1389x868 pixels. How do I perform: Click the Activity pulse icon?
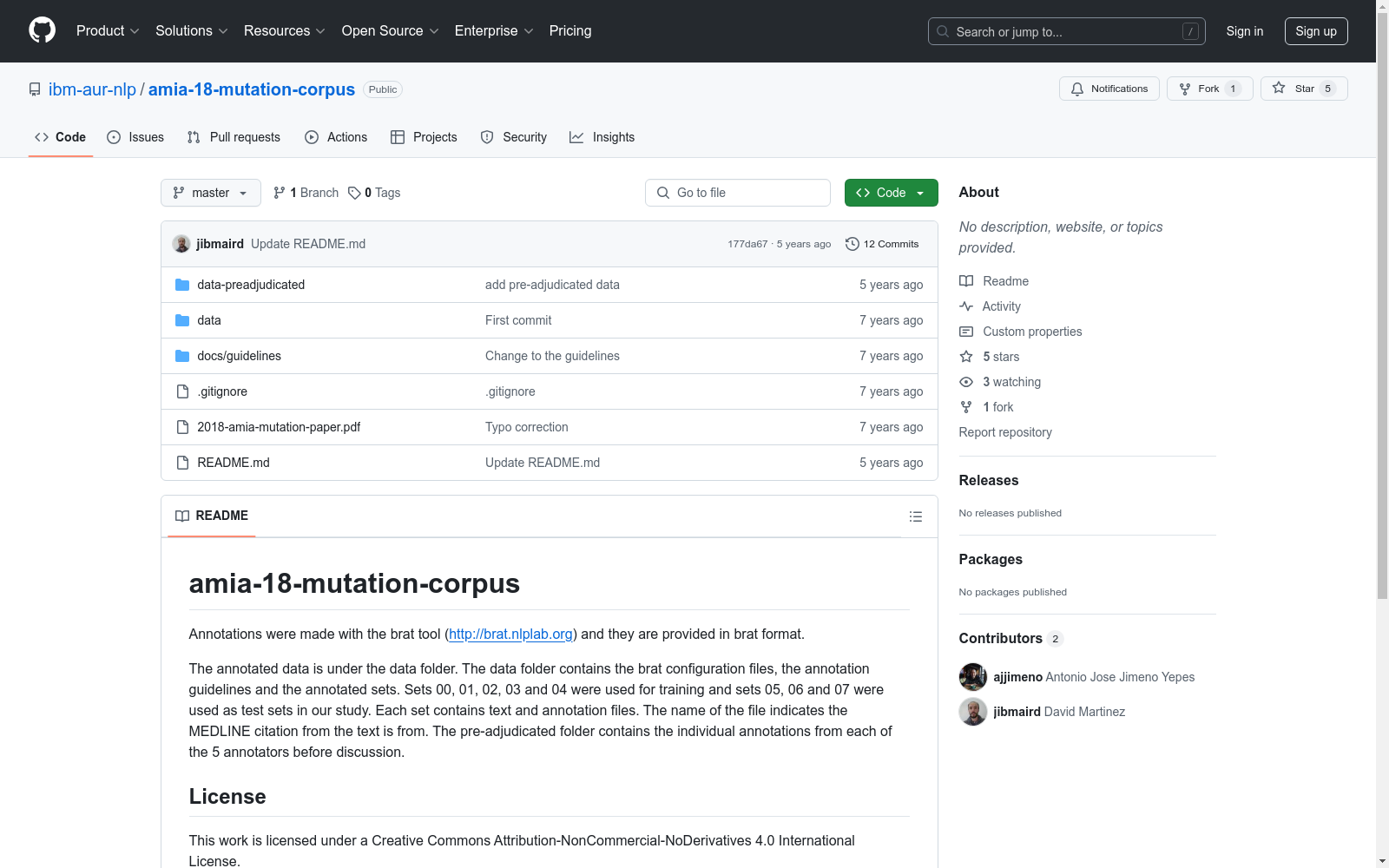(x=966, y=306)
